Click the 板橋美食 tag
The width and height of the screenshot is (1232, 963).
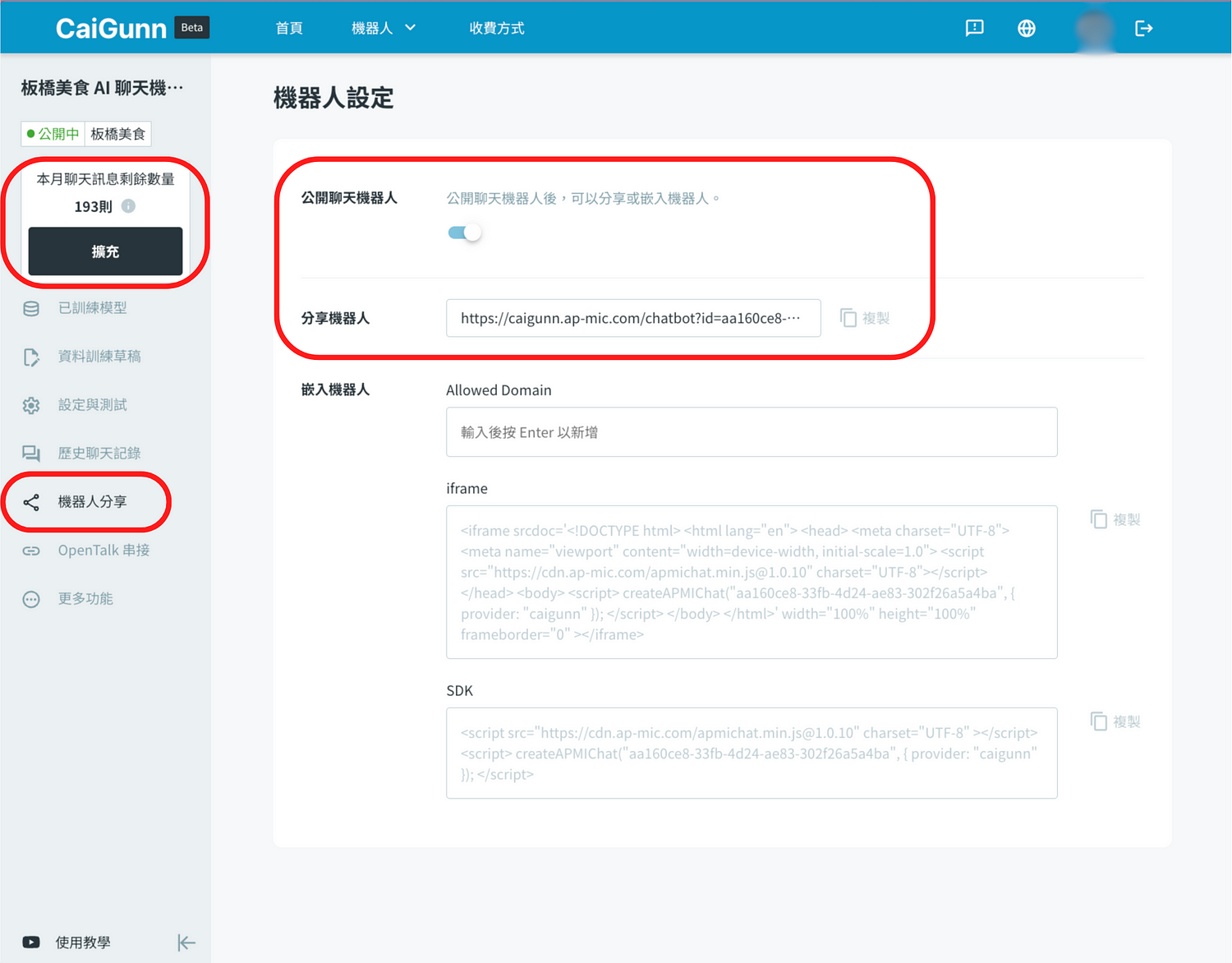117,134
